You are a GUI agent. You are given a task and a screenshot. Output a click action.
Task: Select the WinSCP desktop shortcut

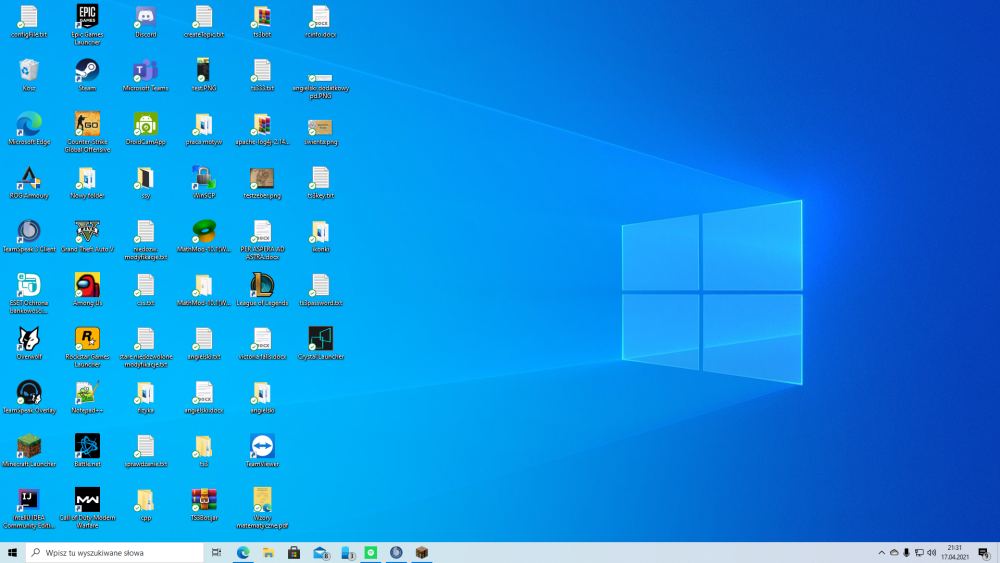(204, 179)
